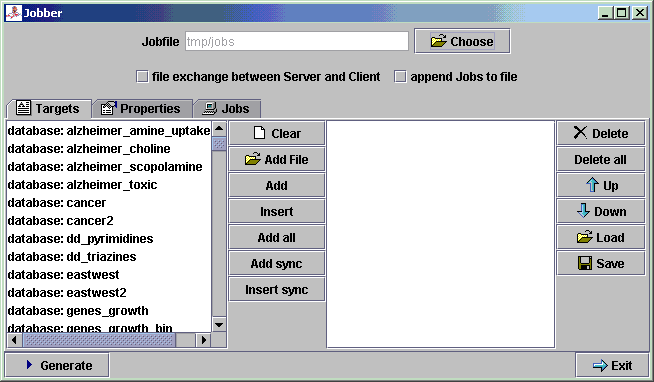Click the Insert sync button
The image size is (654, 382).
277,289
